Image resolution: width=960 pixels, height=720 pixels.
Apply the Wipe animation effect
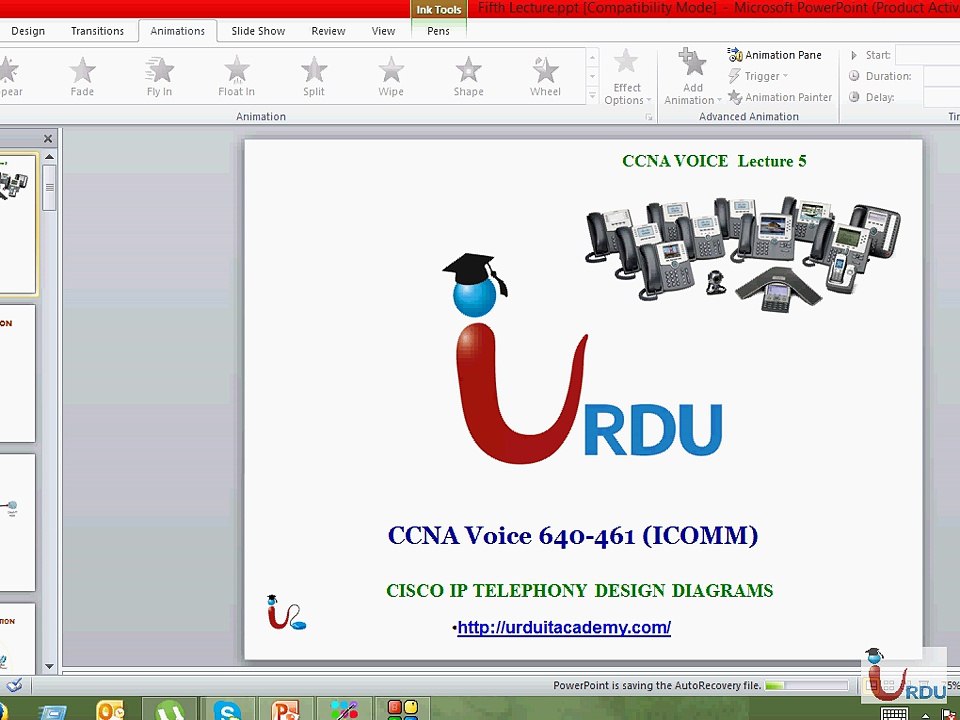point(391,77)
